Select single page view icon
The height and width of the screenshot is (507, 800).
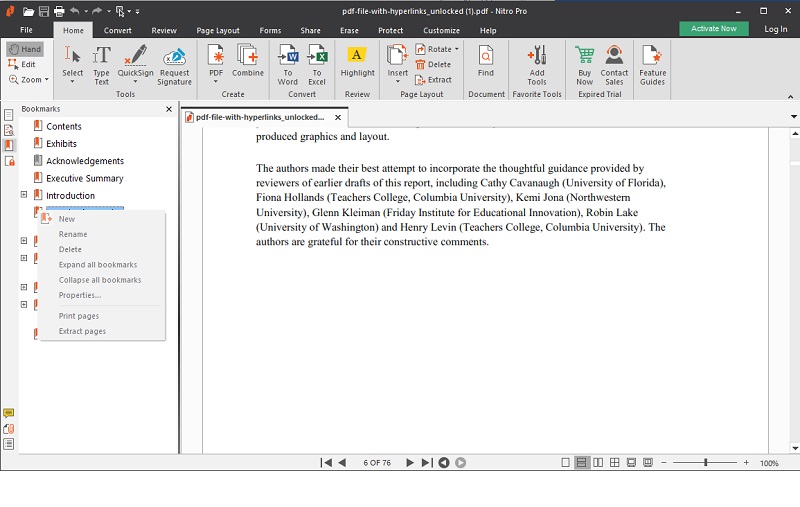click(565, 463)
